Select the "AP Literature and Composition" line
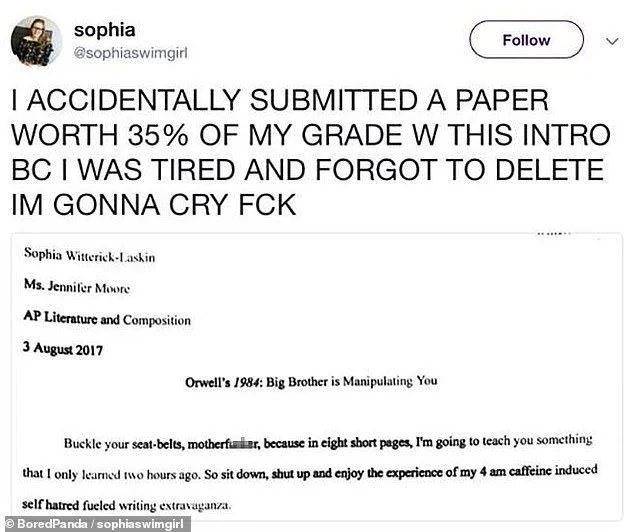The width and height of the screenshot is (634, 532). (107, 320)
